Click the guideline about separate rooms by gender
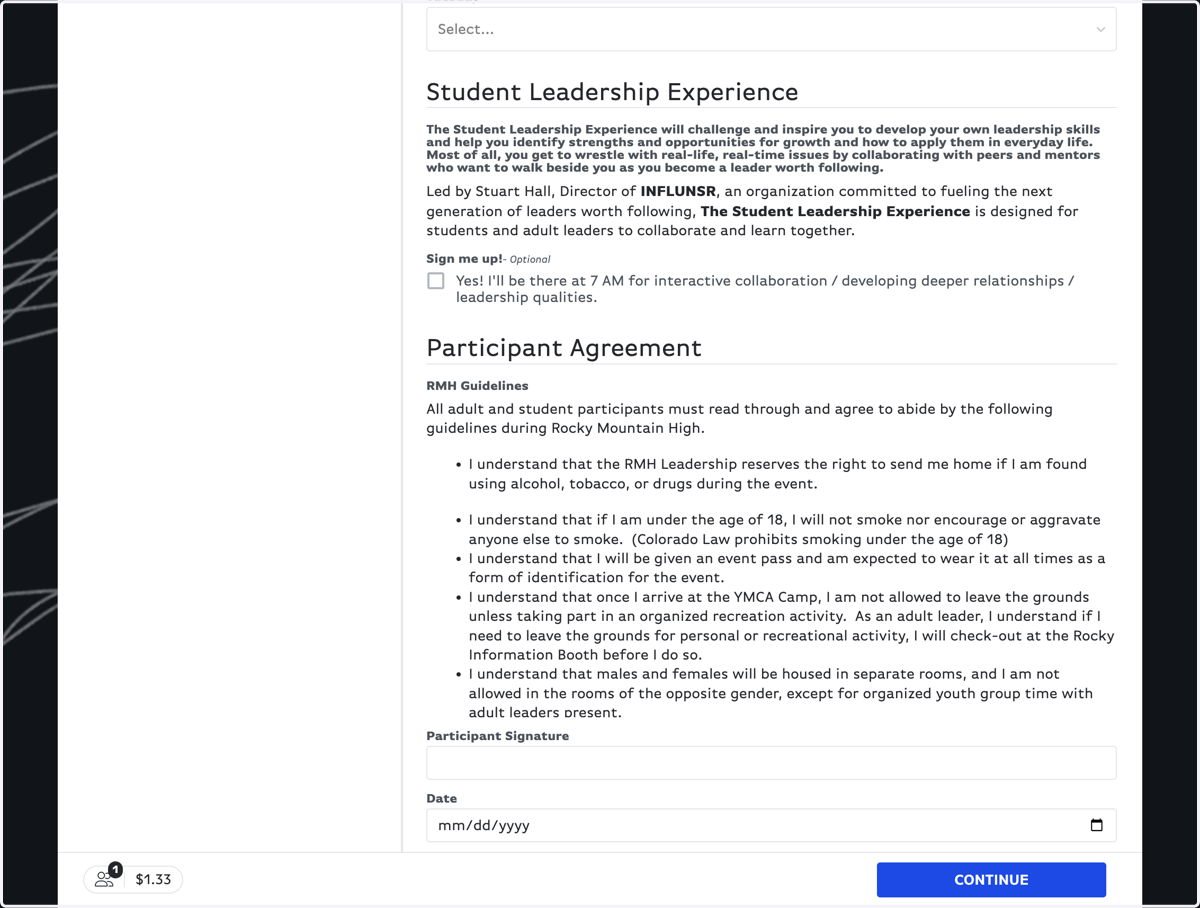The width and height of the screenshot is (1200, 908). pyautogui.click(x=781, y=693)
